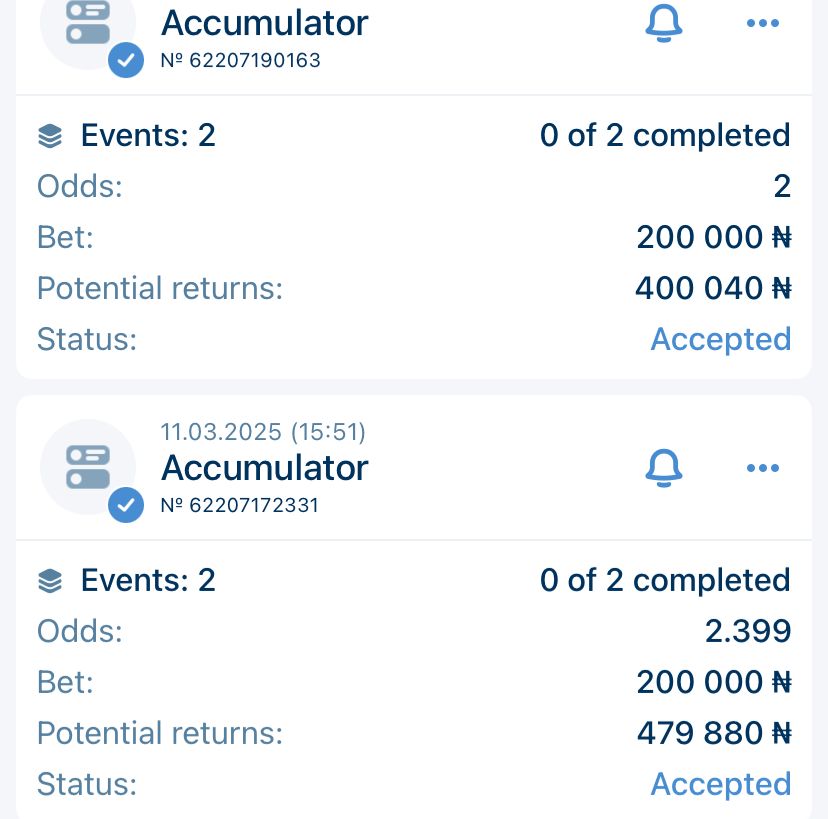Open the Accumulator title of bet 62207172331

coord(264,467)
